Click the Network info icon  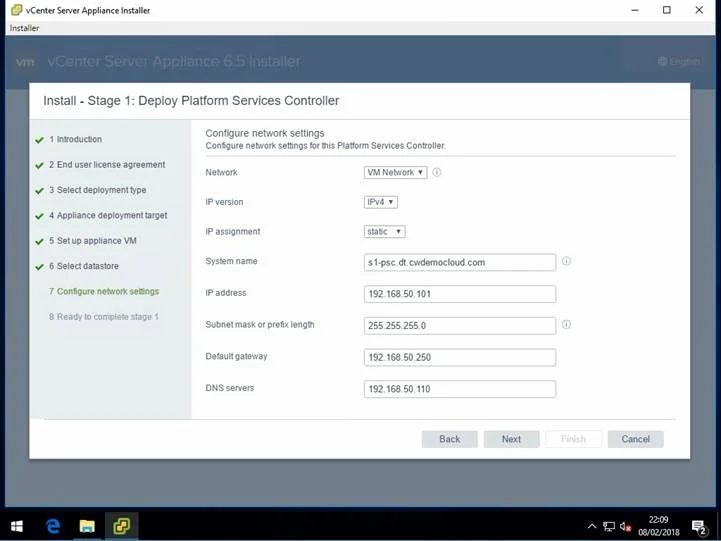[437, 172]
